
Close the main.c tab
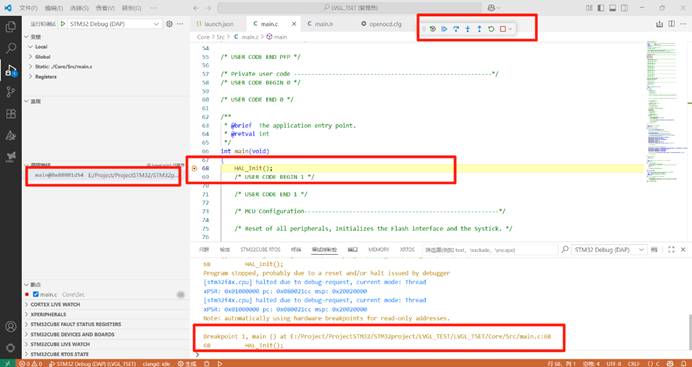tap(294, 24)
